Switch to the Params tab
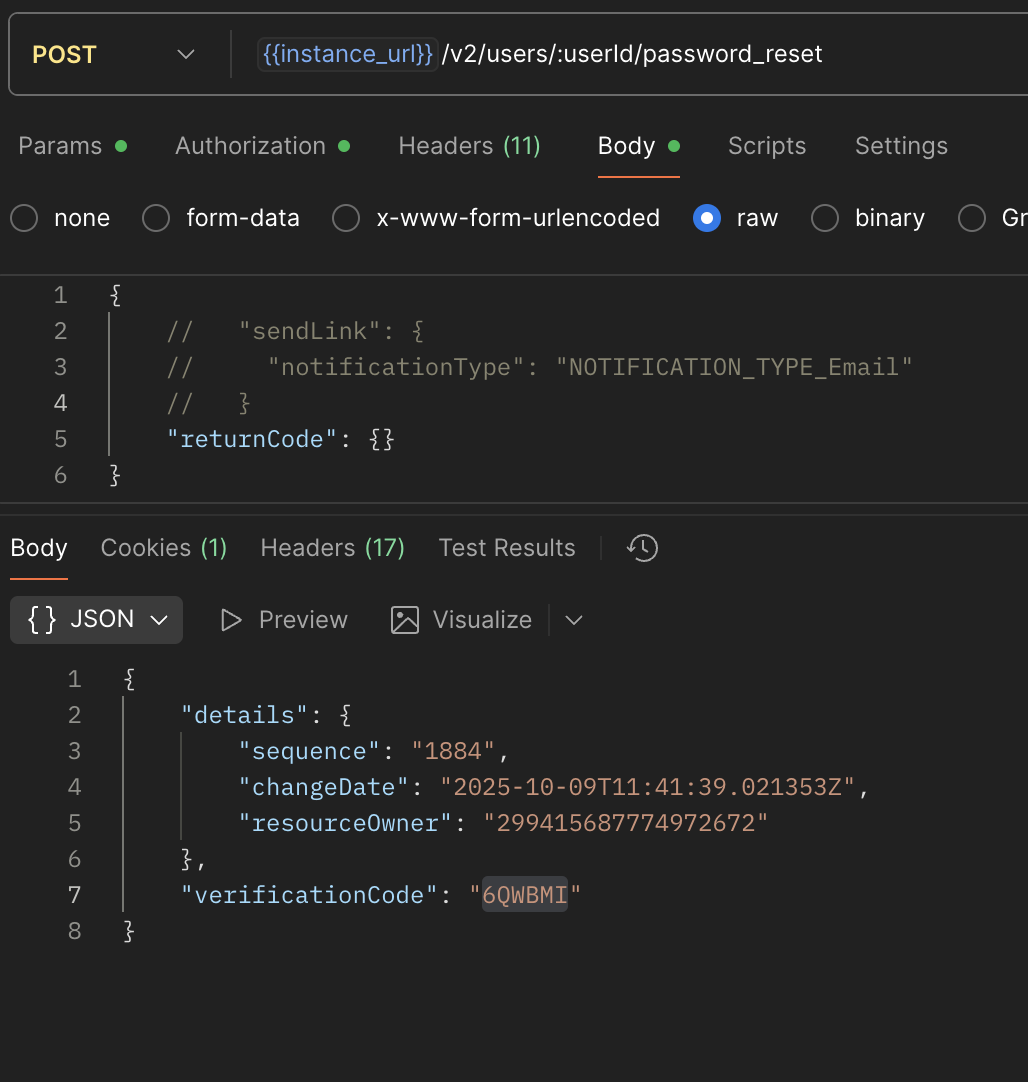The height and width of the screenshot is (1082, 1028). point(60,146)
